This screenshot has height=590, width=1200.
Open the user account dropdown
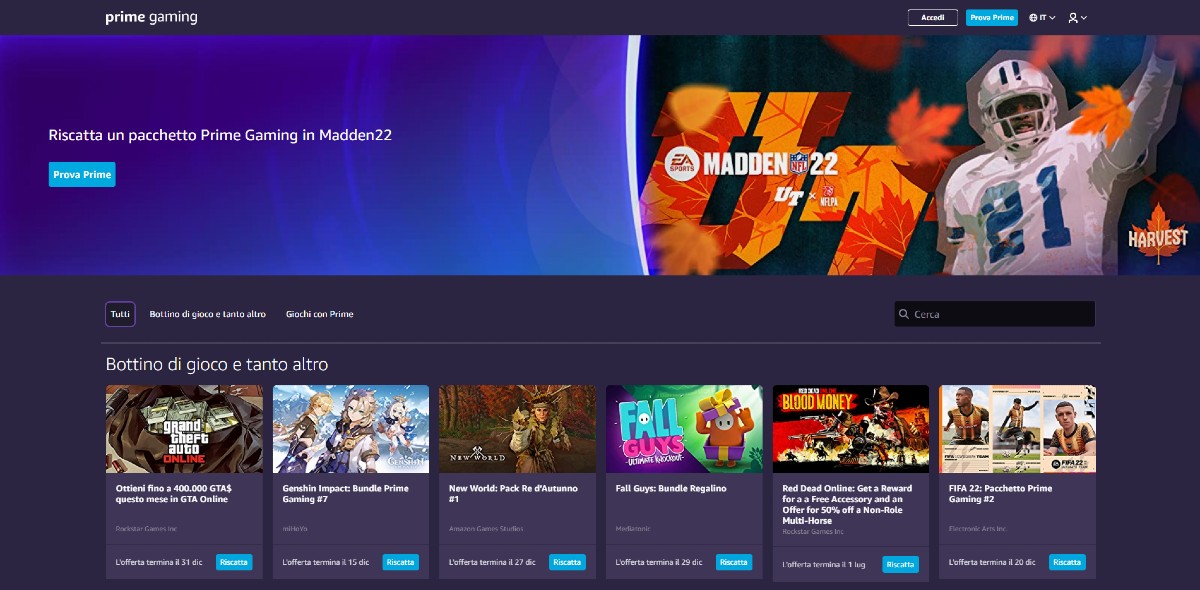(1077, 17)
